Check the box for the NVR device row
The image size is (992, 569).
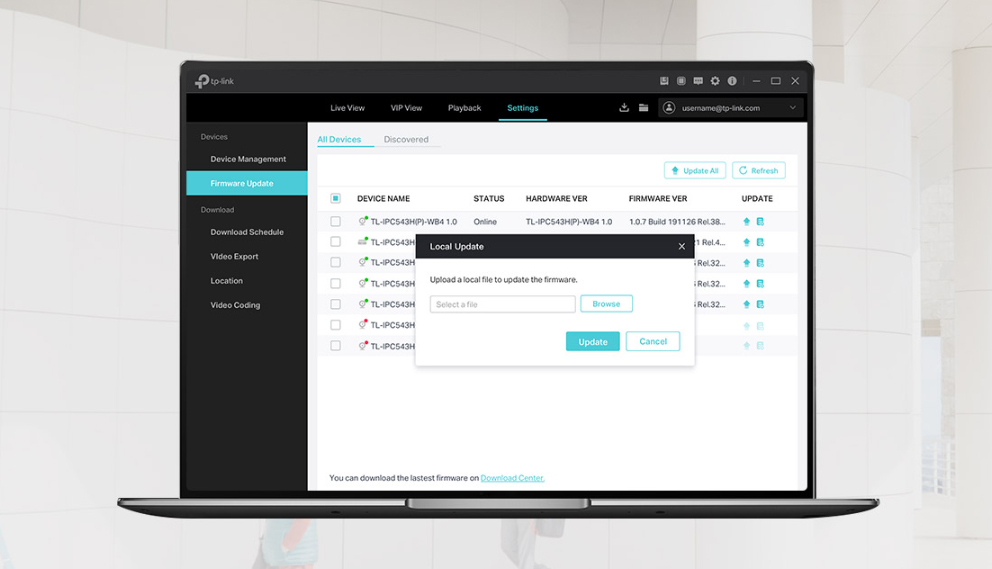tap(335, 242)
